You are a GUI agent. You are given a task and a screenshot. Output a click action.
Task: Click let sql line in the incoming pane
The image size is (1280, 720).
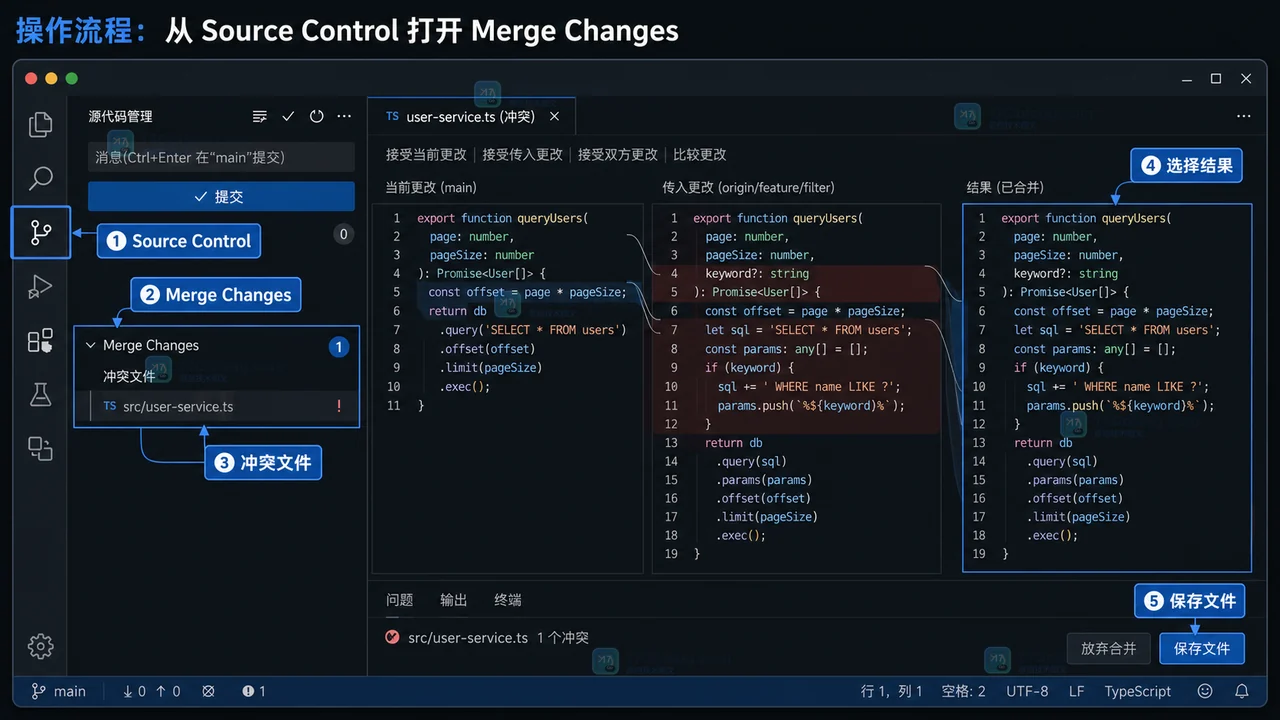coord(808,330)
